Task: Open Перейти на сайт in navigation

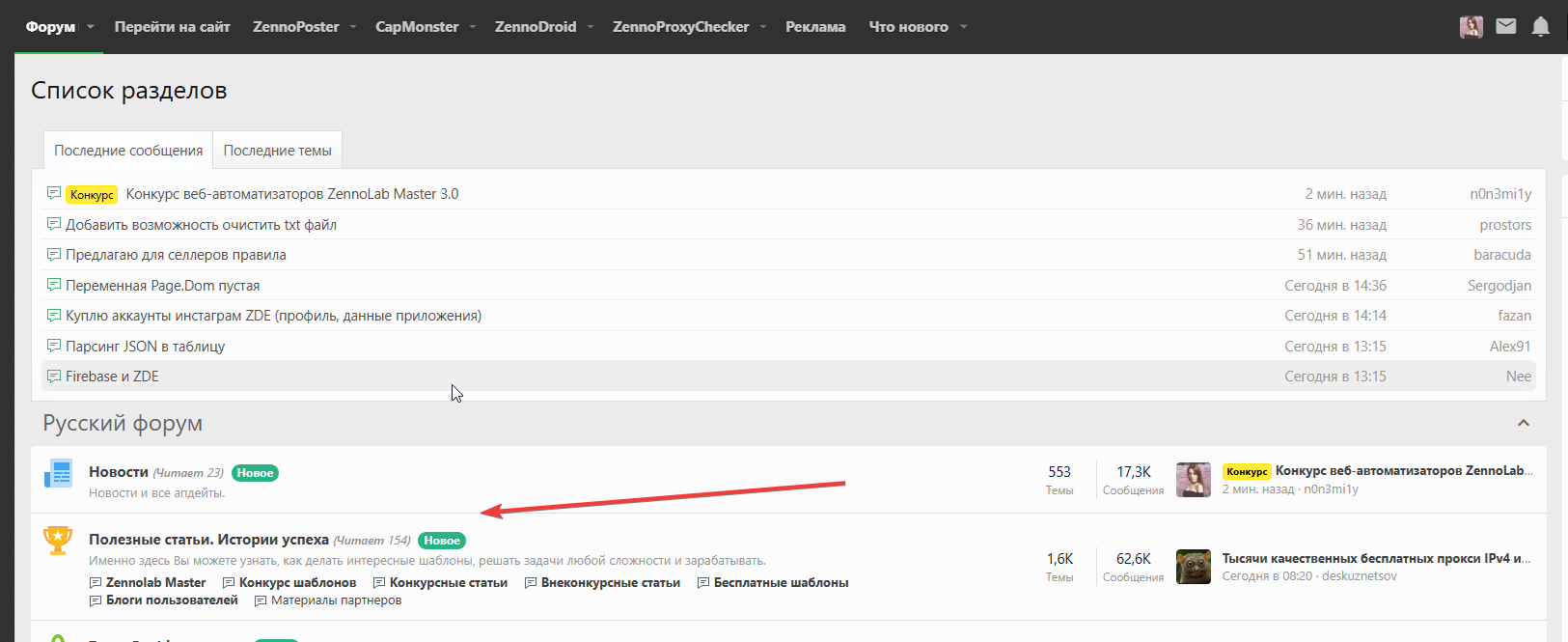Action: click(x=173, y=27)
